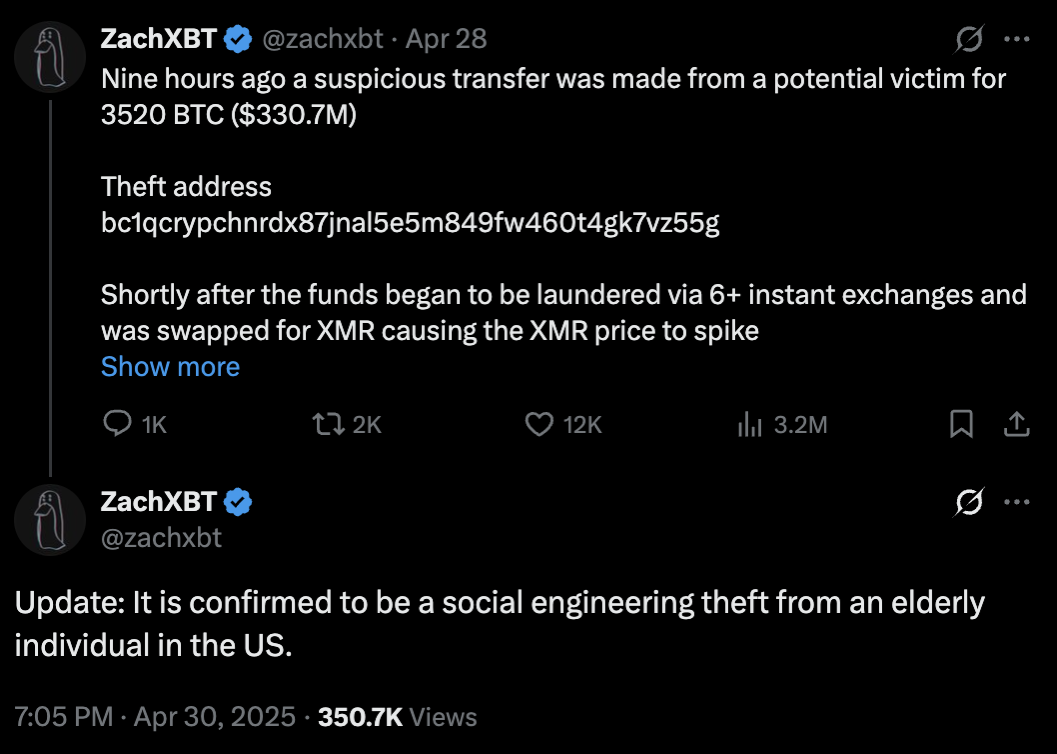Image resolution: width=1057 pixels, height=754 pixels.
Task: Click @zachxbt handle below update tweet name
Action: (x=161, y=537)
